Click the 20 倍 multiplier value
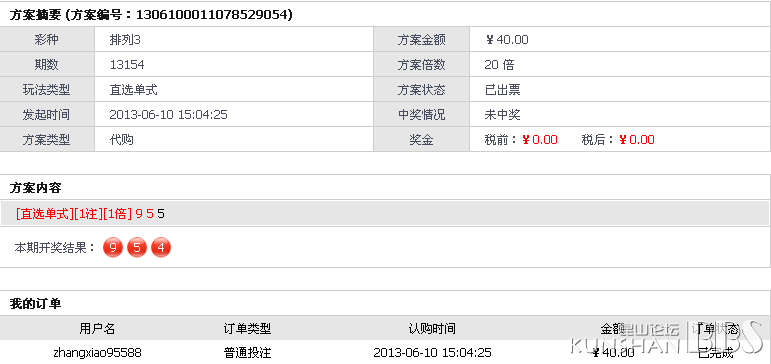Screen dimensions: 771x364 click(499, 65)
